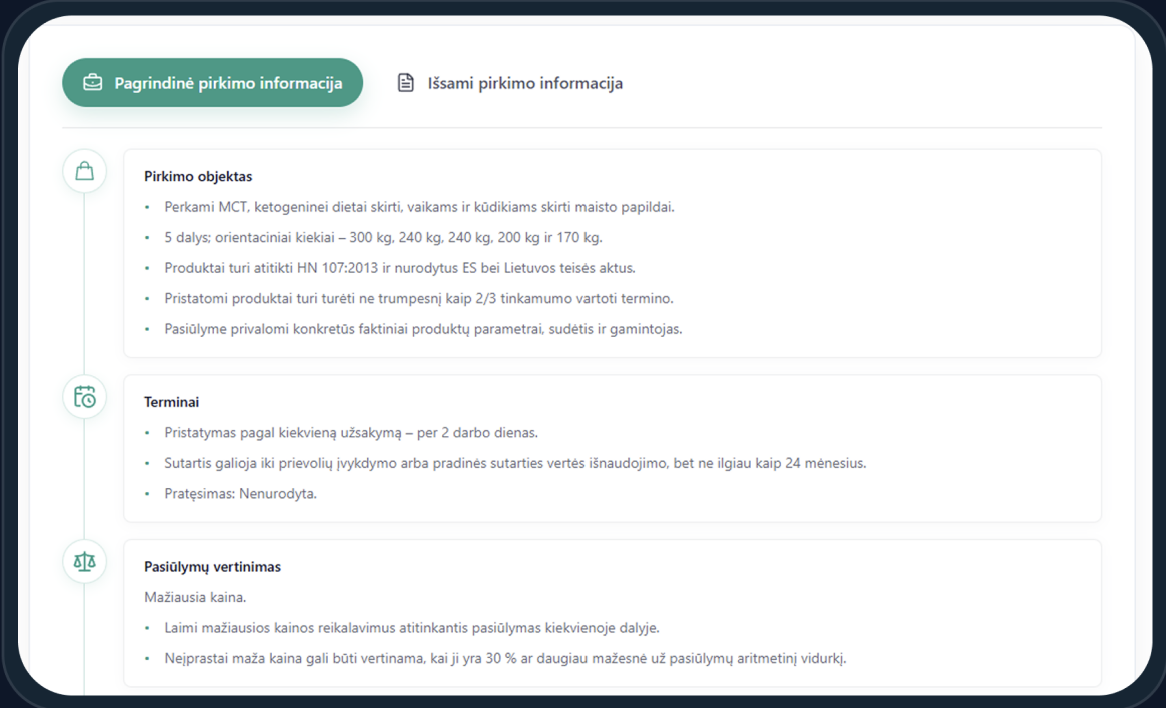Image resolution: width=1166 pixels, height=708 pixels.
Task: Select the Pasiūlymų vertinimas heading
Action: coord(213,567)
